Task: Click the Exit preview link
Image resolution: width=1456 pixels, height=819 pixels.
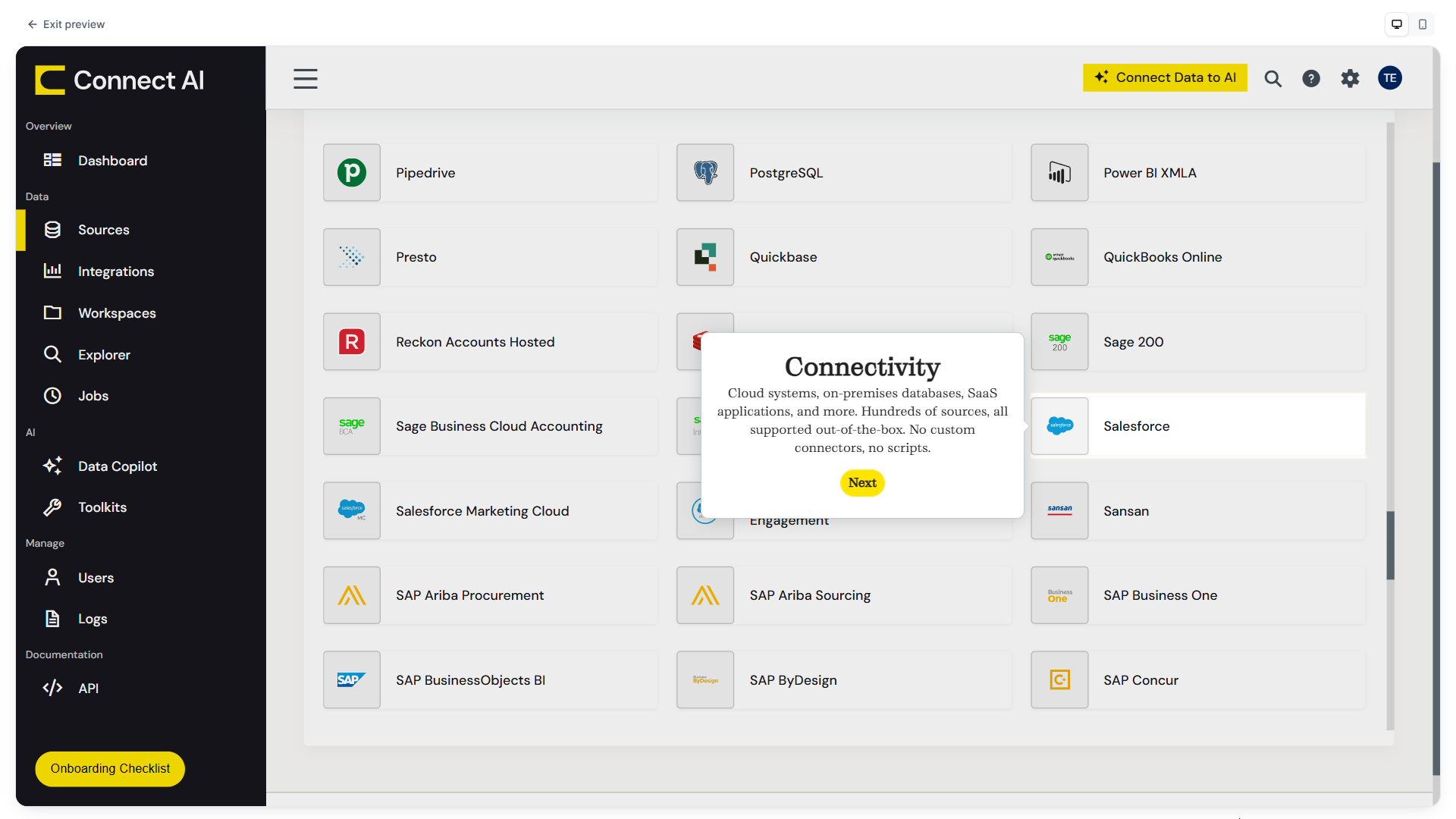Action: click(x=66, y=24)
